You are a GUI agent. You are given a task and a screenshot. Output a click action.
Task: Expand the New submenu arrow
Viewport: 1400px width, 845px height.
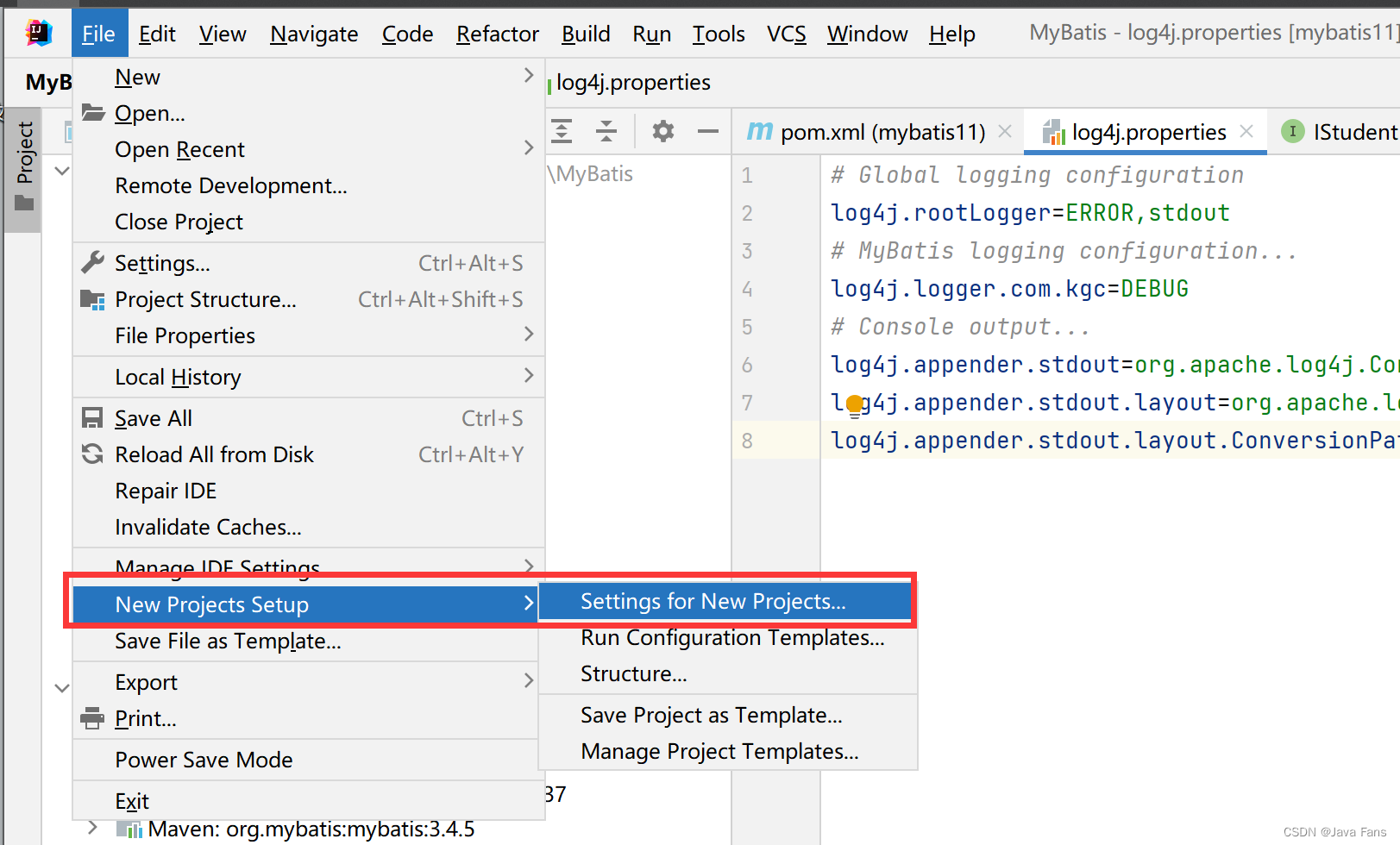529,76
